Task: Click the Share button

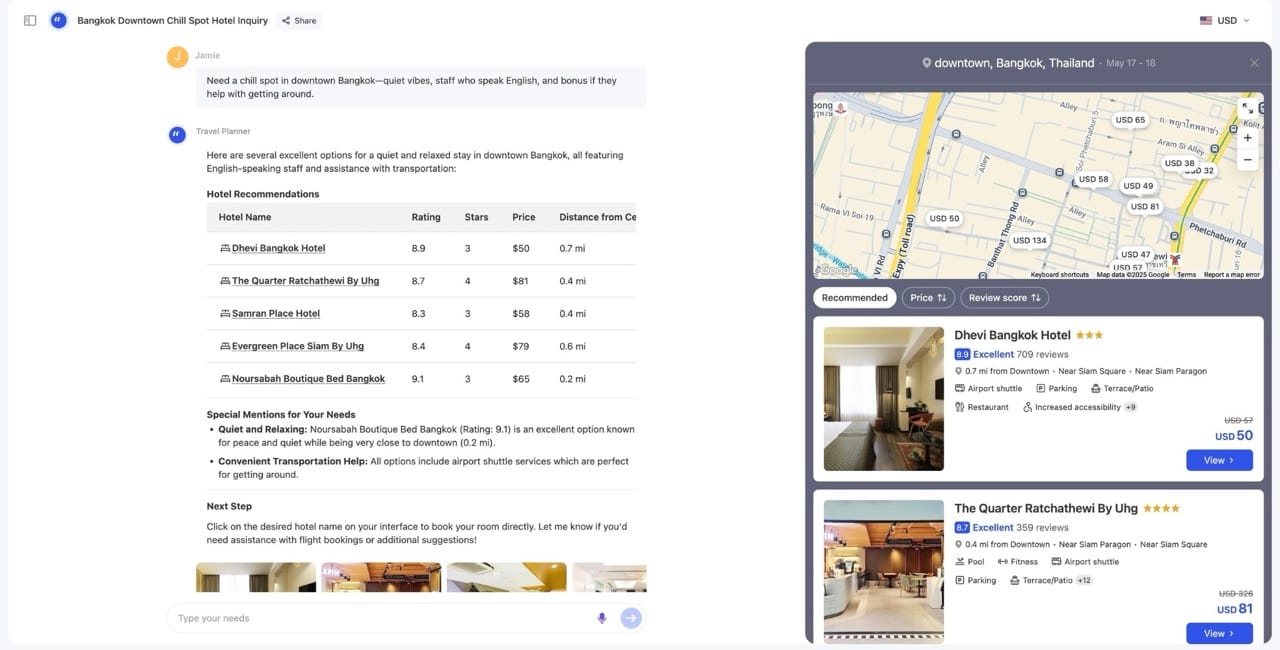Action: click(298, 20)
